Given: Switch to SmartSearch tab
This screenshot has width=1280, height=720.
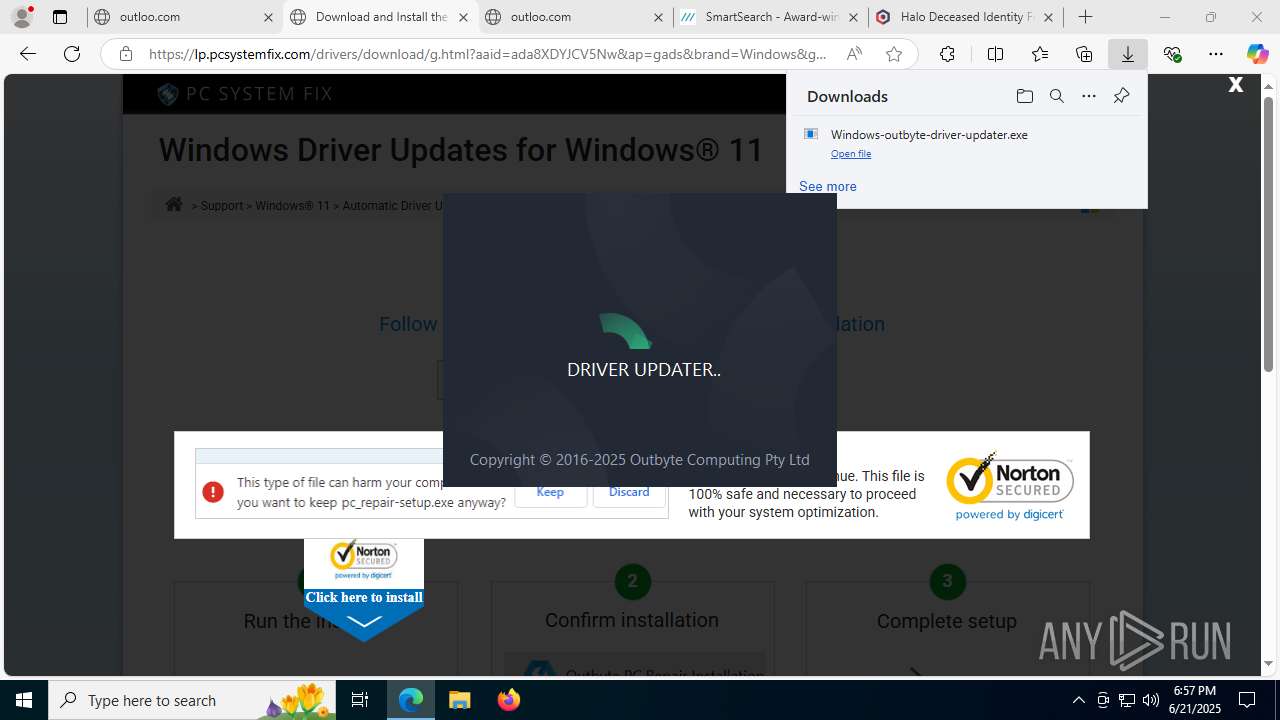Looking at the screenshot, I should (x=770, y=17).
